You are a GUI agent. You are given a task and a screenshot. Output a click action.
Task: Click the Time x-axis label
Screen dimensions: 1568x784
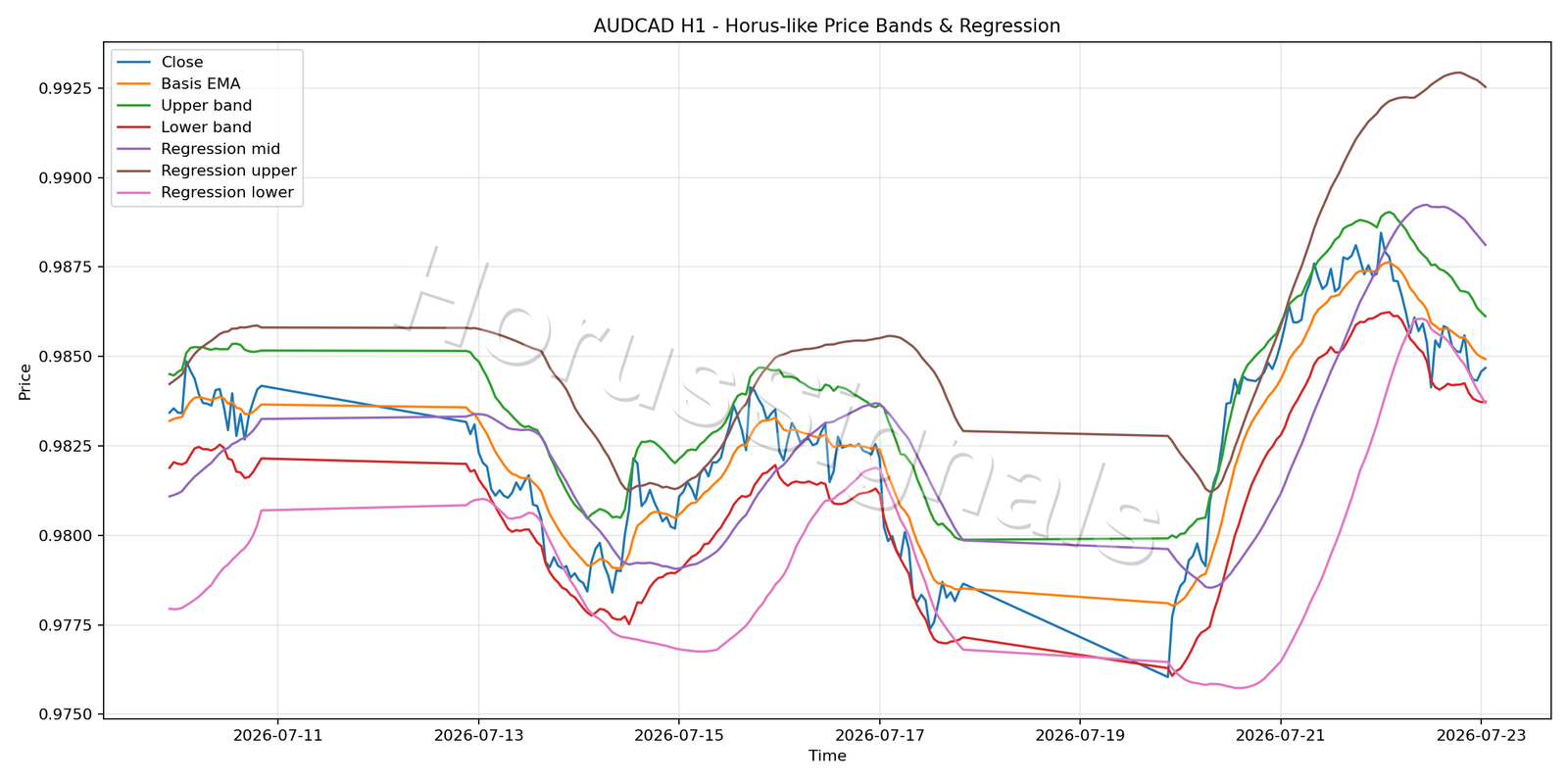coord(827,756)
